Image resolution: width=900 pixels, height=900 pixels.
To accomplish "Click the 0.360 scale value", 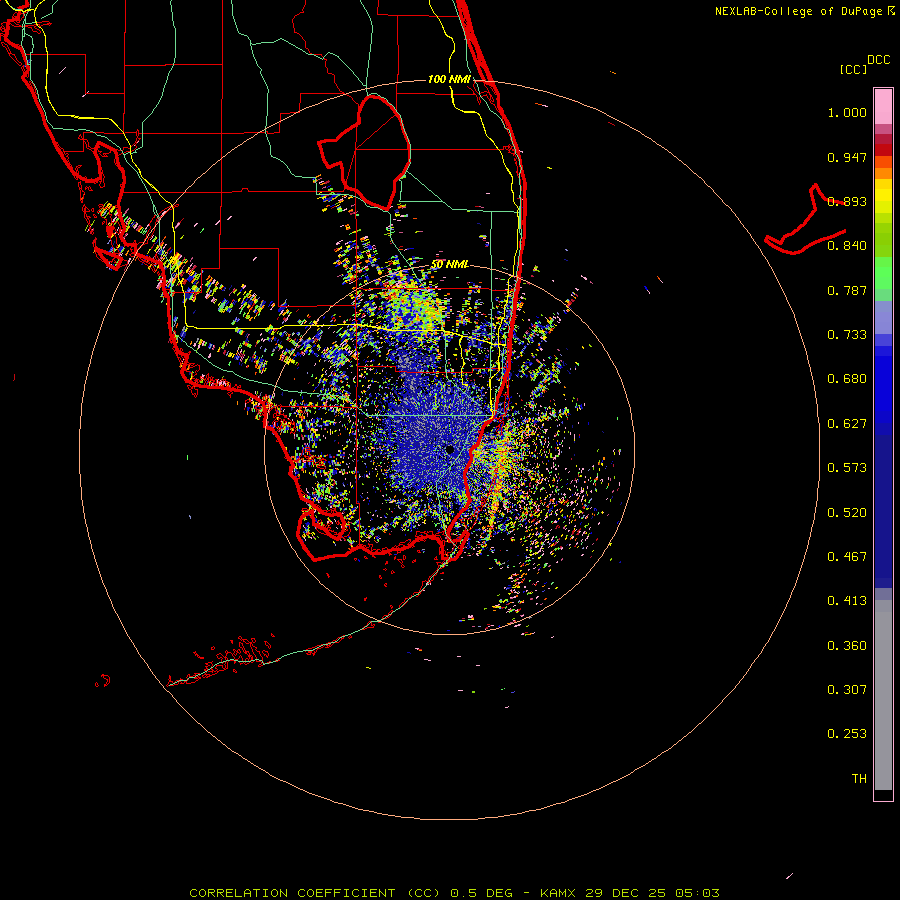I will (847, 646).
